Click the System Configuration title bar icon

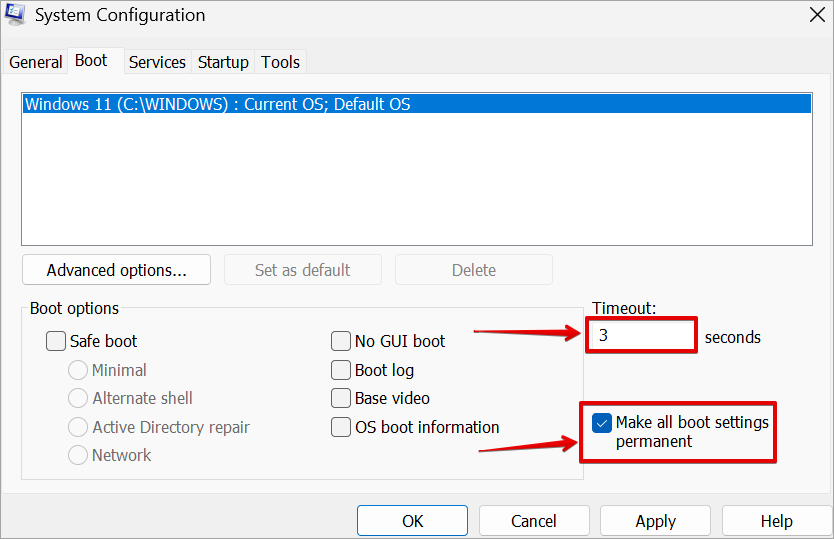[x=15, y=15]
